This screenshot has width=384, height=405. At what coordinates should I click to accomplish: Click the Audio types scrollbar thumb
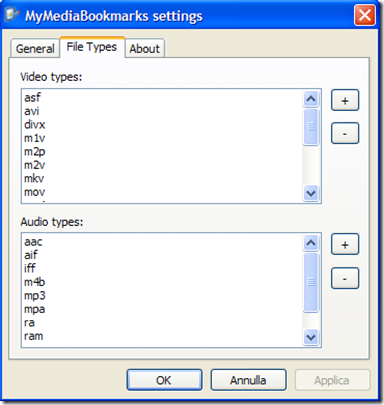pyautogui.click(x=311, y=282)
